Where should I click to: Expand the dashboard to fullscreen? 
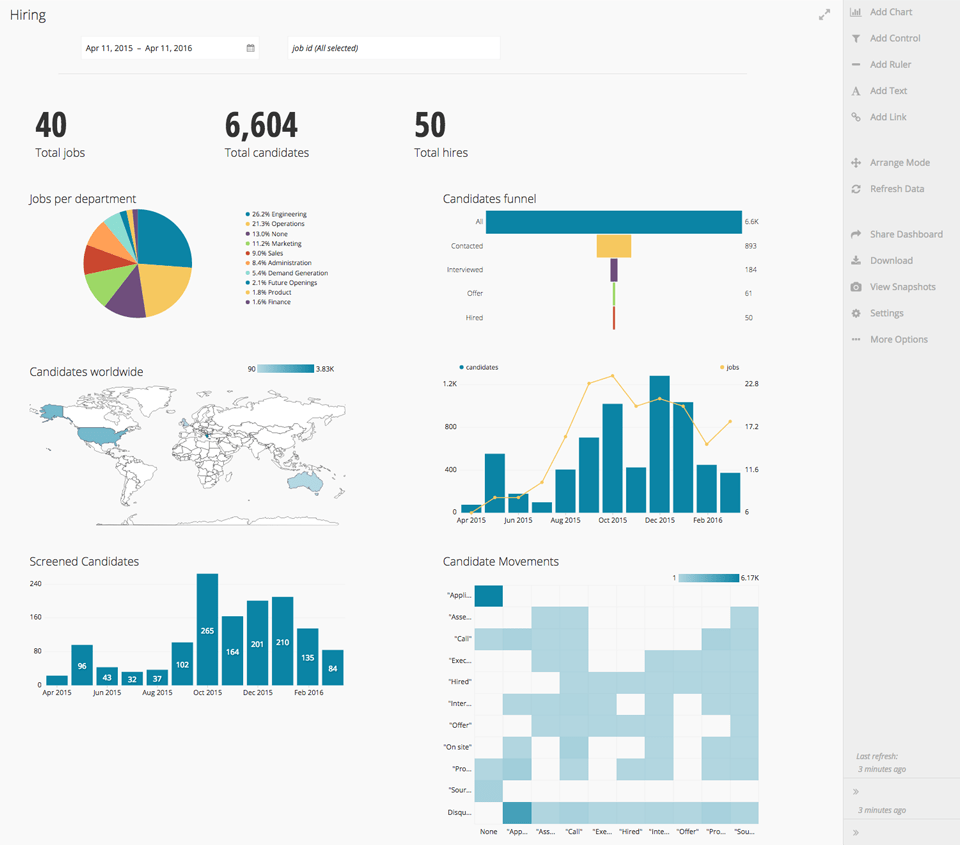[824, 14]
